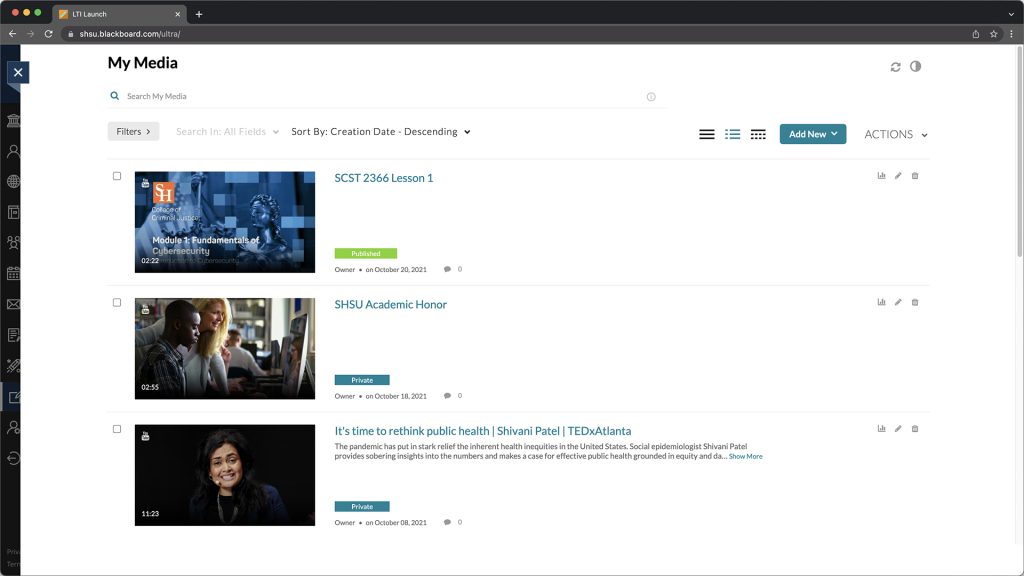This screenshot has height=576, width=1024.
Task: Expand the Filters panel
Action: point(133,131)
